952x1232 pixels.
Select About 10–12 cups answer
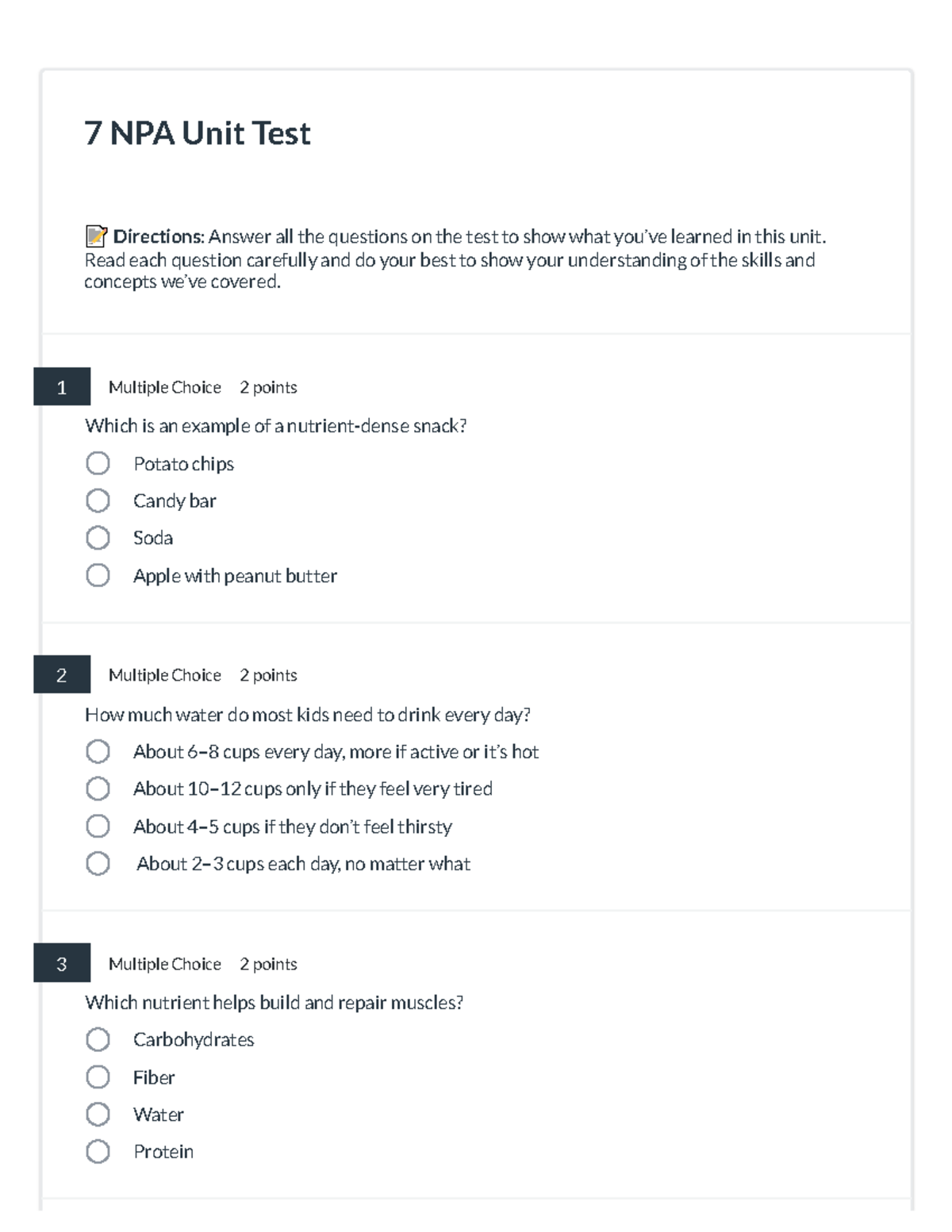pyautogui.click(x=98, y=789)
